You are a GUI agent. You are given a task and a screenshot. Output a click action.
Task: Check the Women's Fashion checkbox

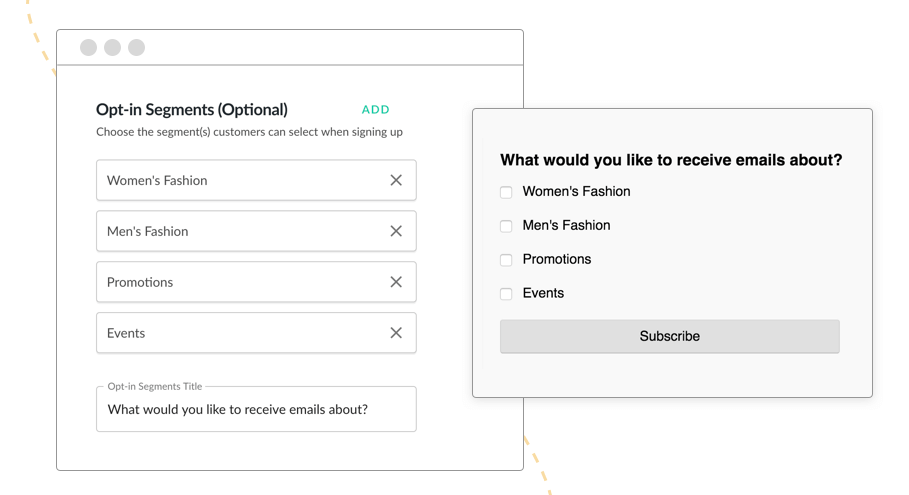click(506, 192)
